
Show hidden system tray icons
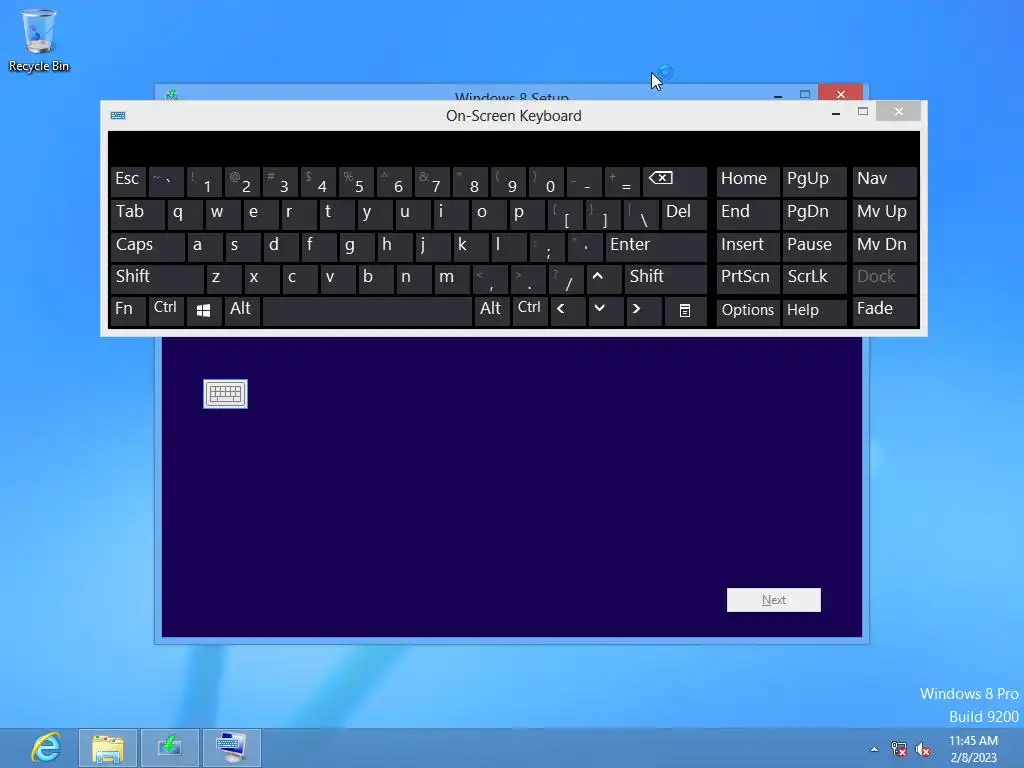(874, 749)
